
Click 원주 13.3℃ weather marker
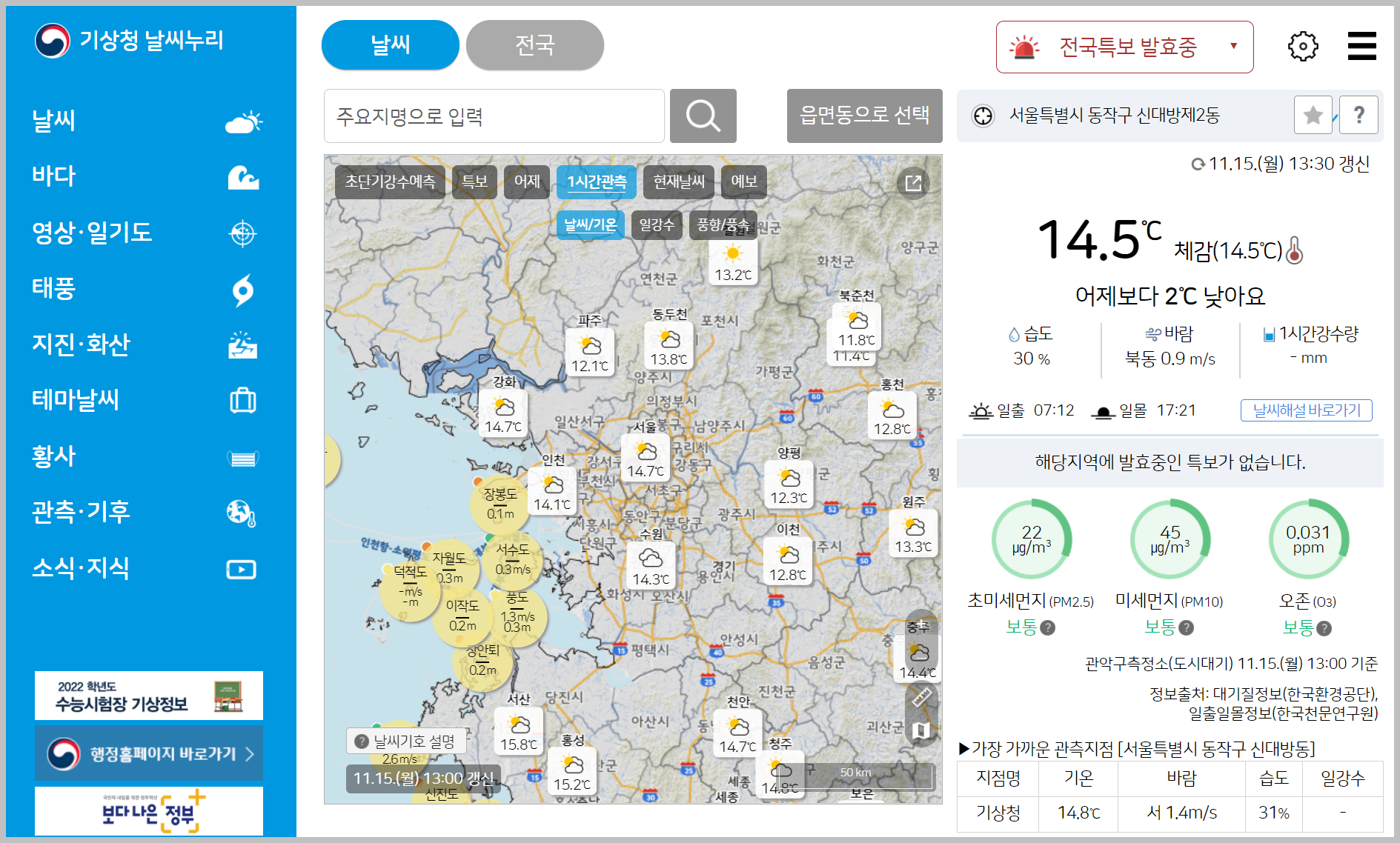tap(913, 534)
